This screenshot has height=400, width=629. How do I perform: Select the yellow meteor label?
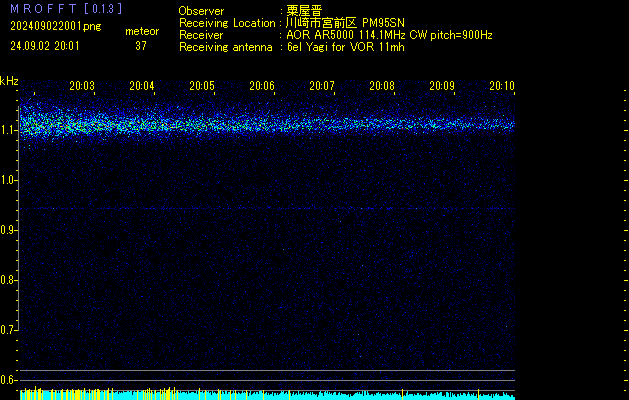click(x=141, y=31)
